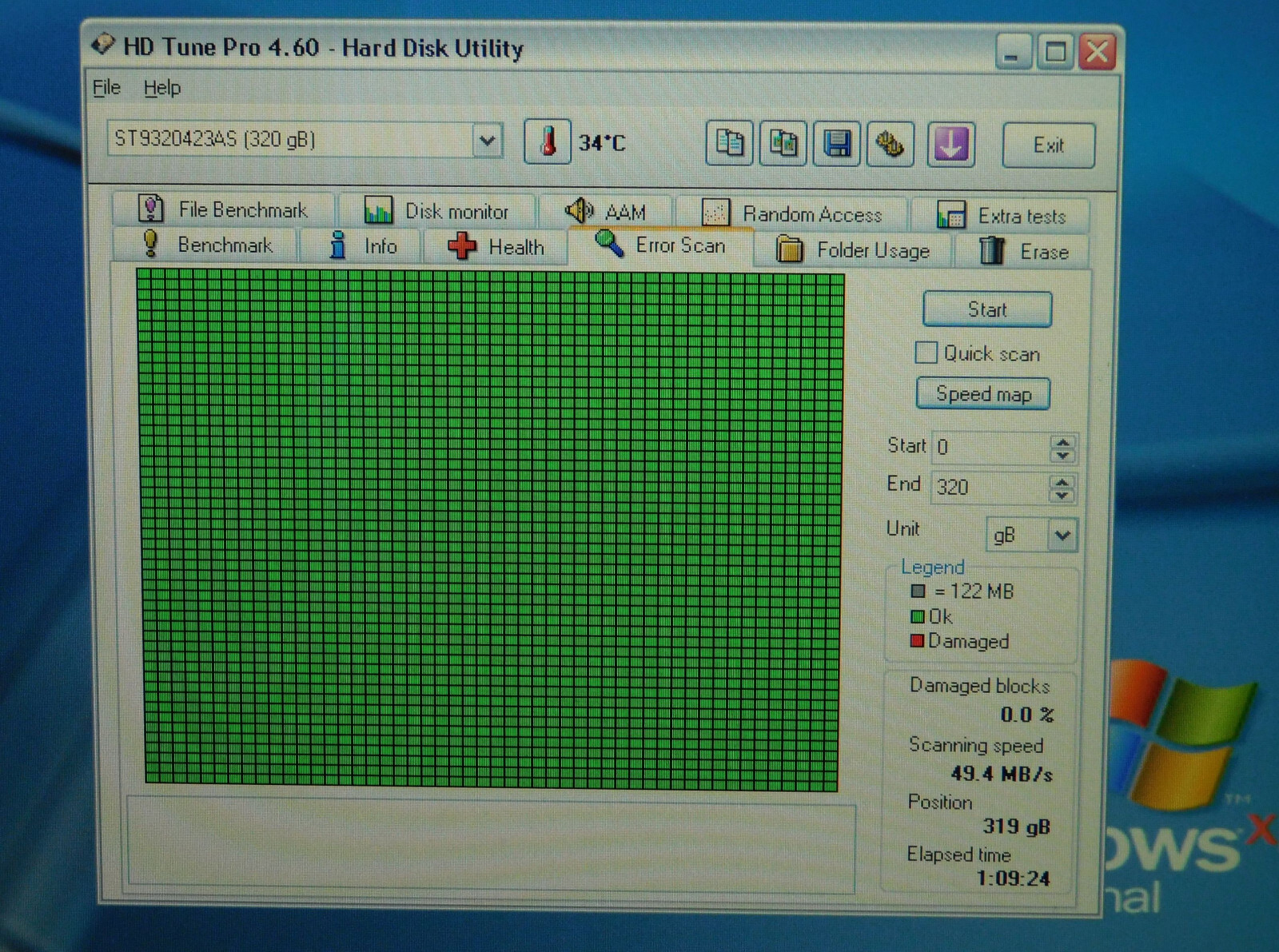Click the red Damaged legend swatch

point(918,640)
